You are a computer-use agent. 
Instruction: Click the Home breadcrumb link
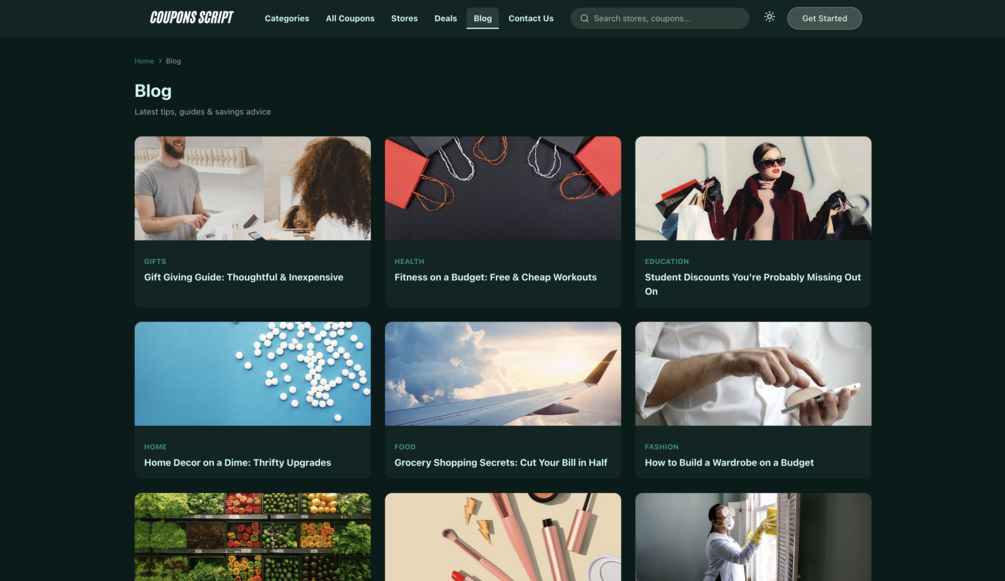point(144,61)
